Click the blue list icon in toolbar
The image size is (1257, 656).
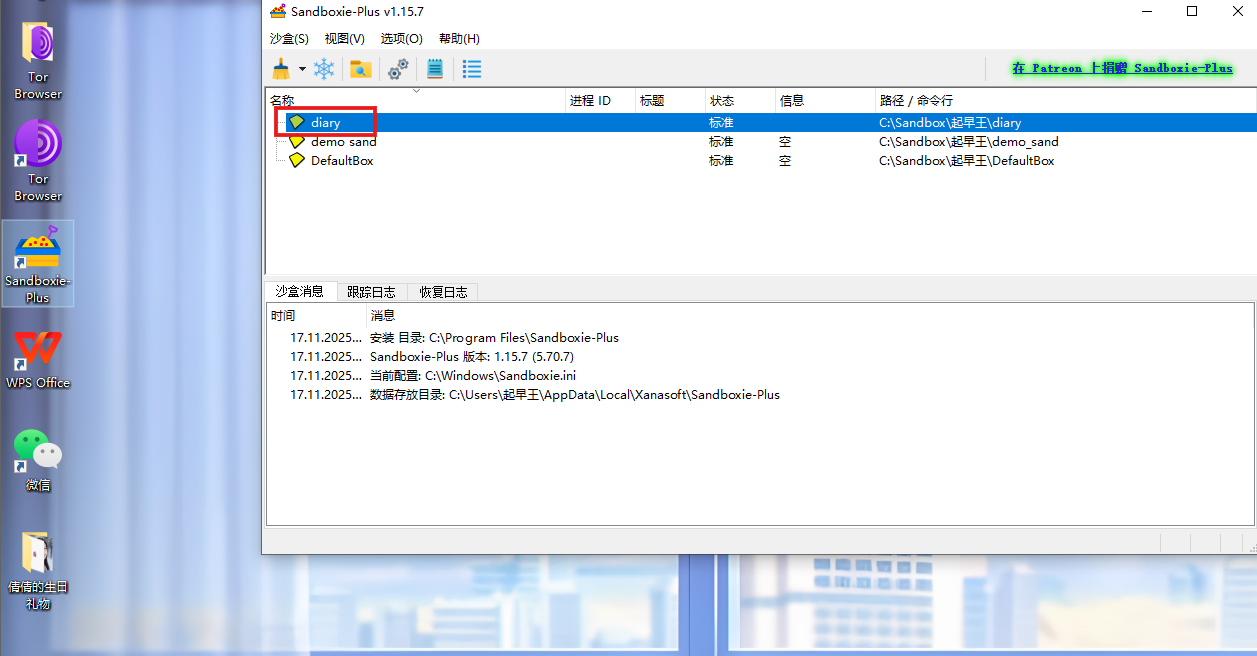point(472,69)
